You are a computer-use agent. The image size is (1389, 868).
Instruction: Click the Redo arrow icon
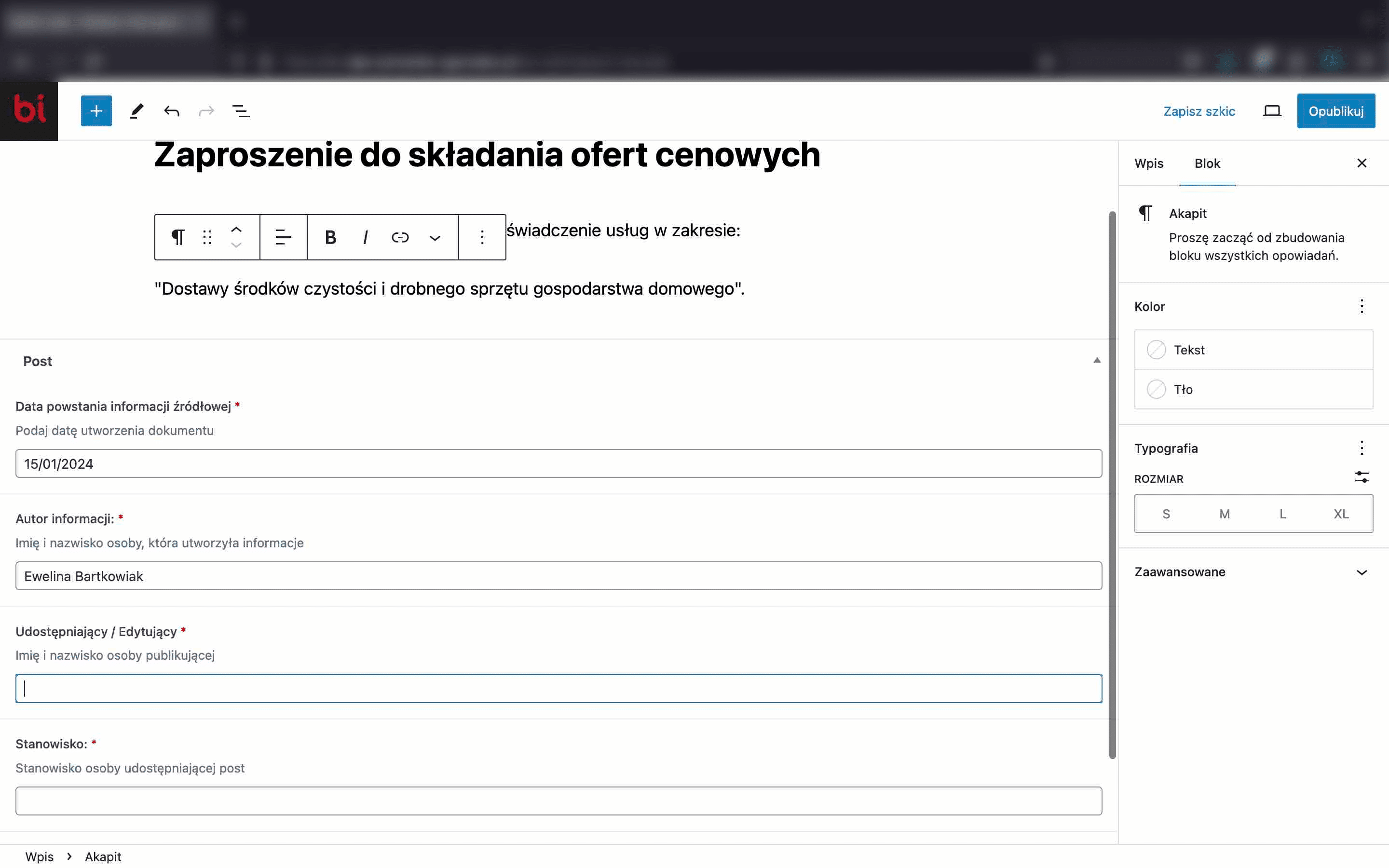pyautogui.click(x=206, y=111)
